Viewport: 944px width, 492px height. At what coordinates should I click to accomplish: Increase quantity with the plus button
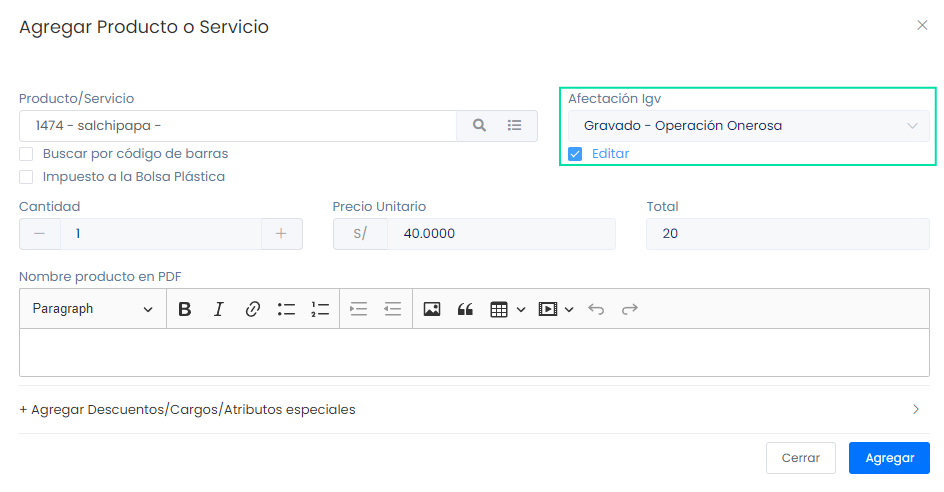(x=281, y=234)
